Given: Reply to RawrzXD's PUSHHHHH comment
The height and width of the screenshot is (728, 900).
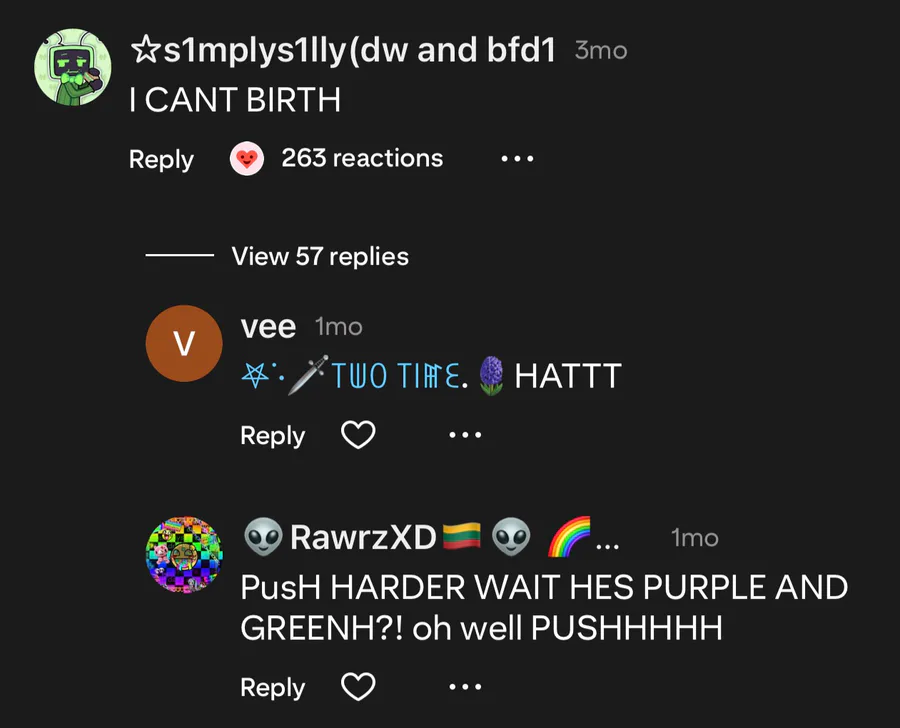Looking at the screenshot, I should (273, 688).
